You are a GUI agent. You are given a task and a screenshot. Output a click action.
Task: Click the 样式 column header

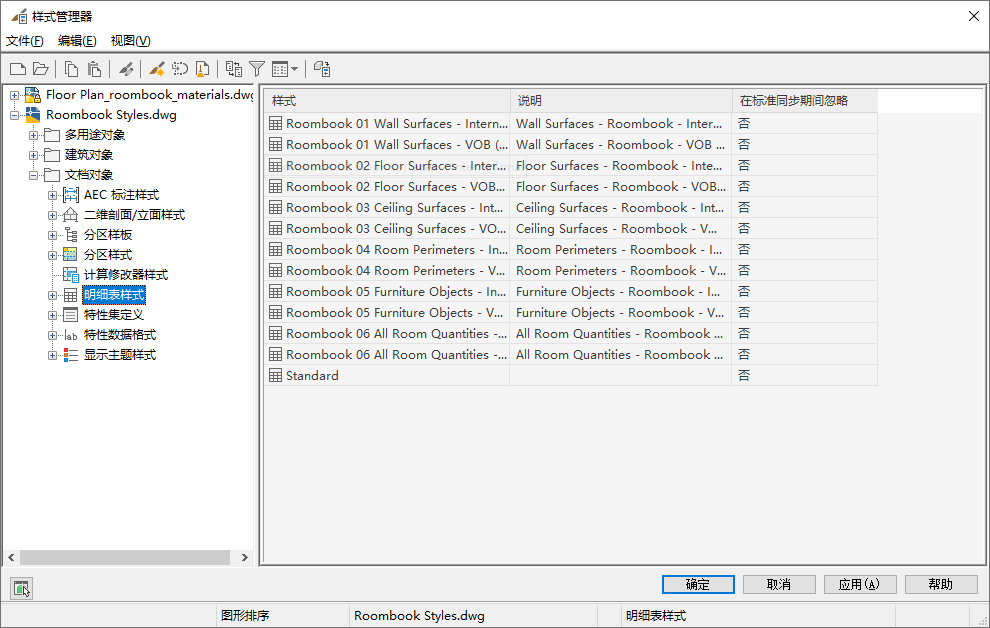(x=387, y=101)
